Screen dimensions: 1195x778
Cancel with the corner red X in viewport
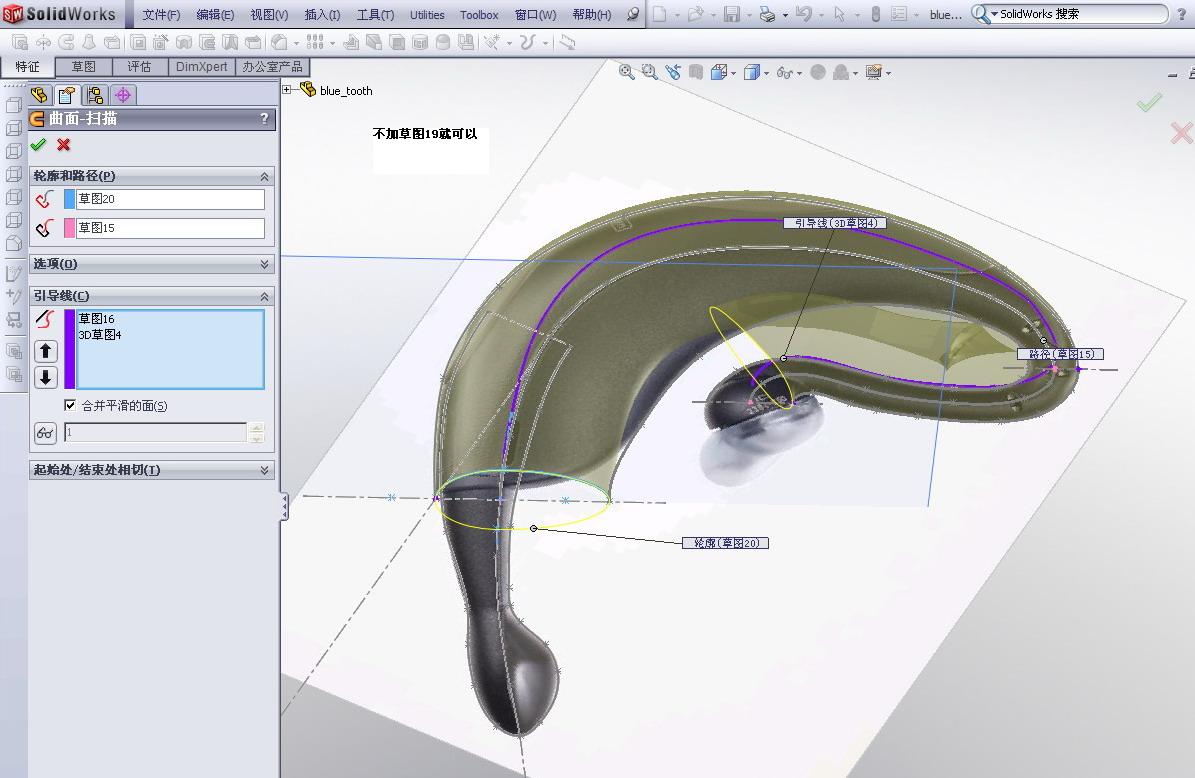[x=1181, y=133]
